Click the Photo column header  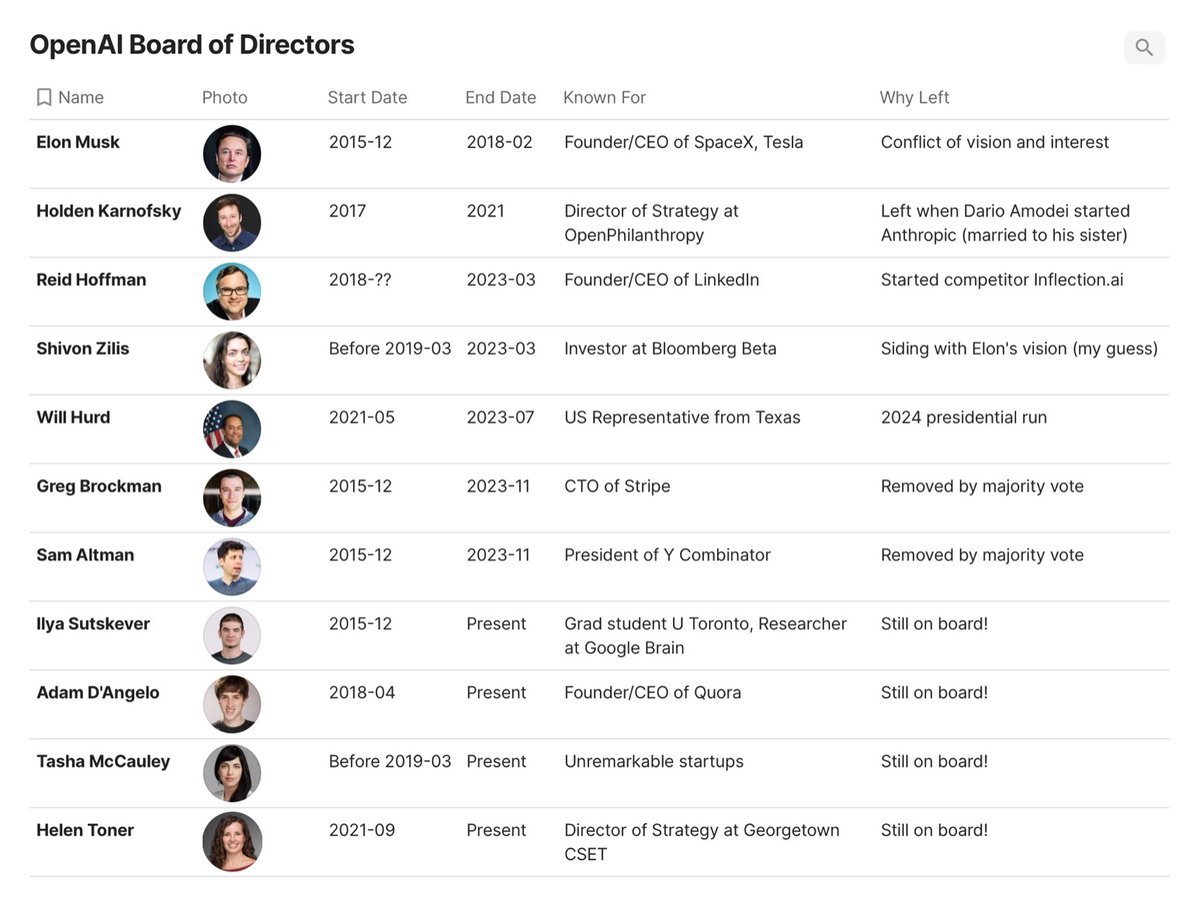[224, 97]
